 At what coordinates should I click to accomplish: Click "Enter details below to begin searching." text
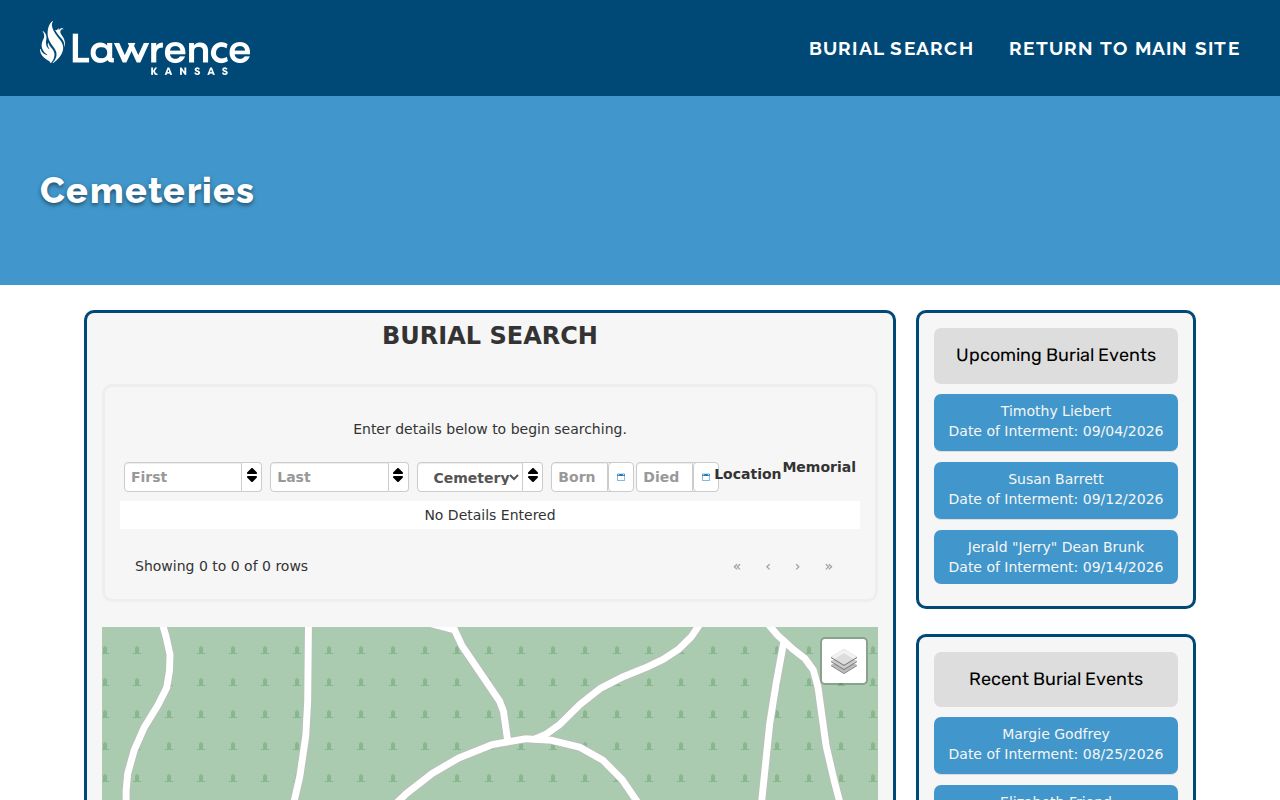coord(490,429)
